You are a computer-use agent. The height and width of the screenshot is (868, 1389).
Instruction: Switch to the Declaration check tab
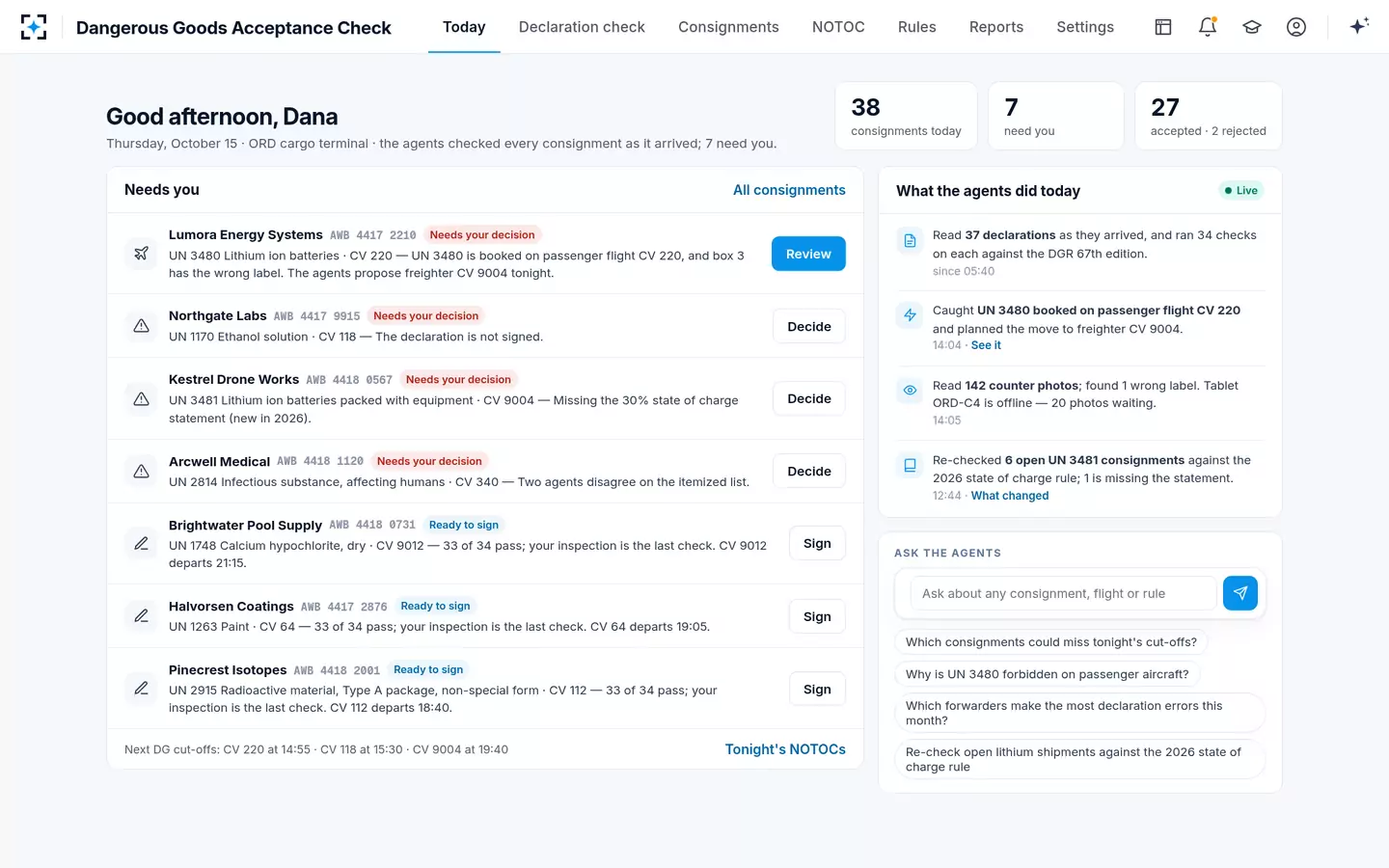(x=582, y=27)
